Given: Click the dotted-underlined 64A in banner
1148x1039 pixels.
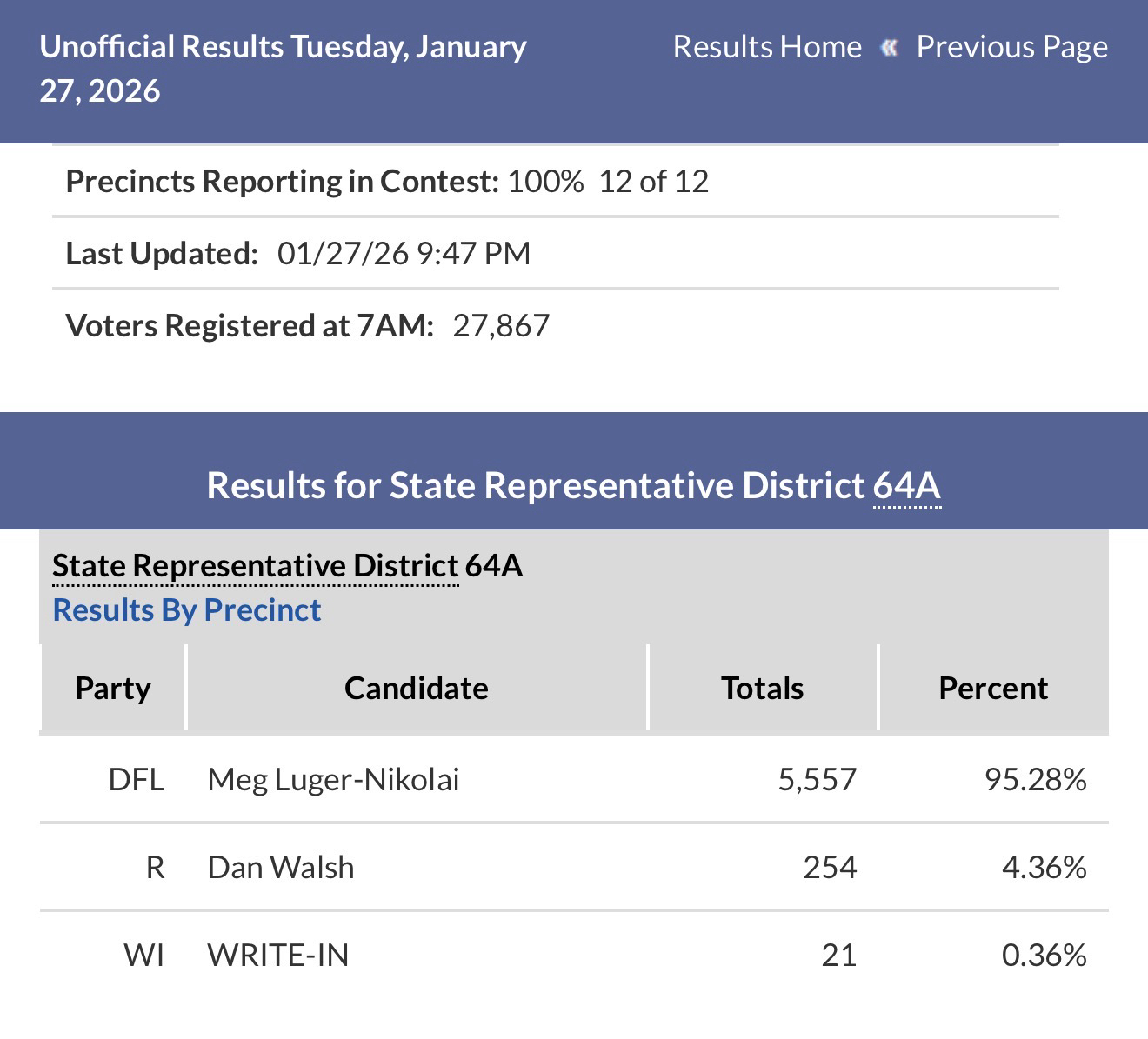Looking at the screenshot, I should point(906,485).
